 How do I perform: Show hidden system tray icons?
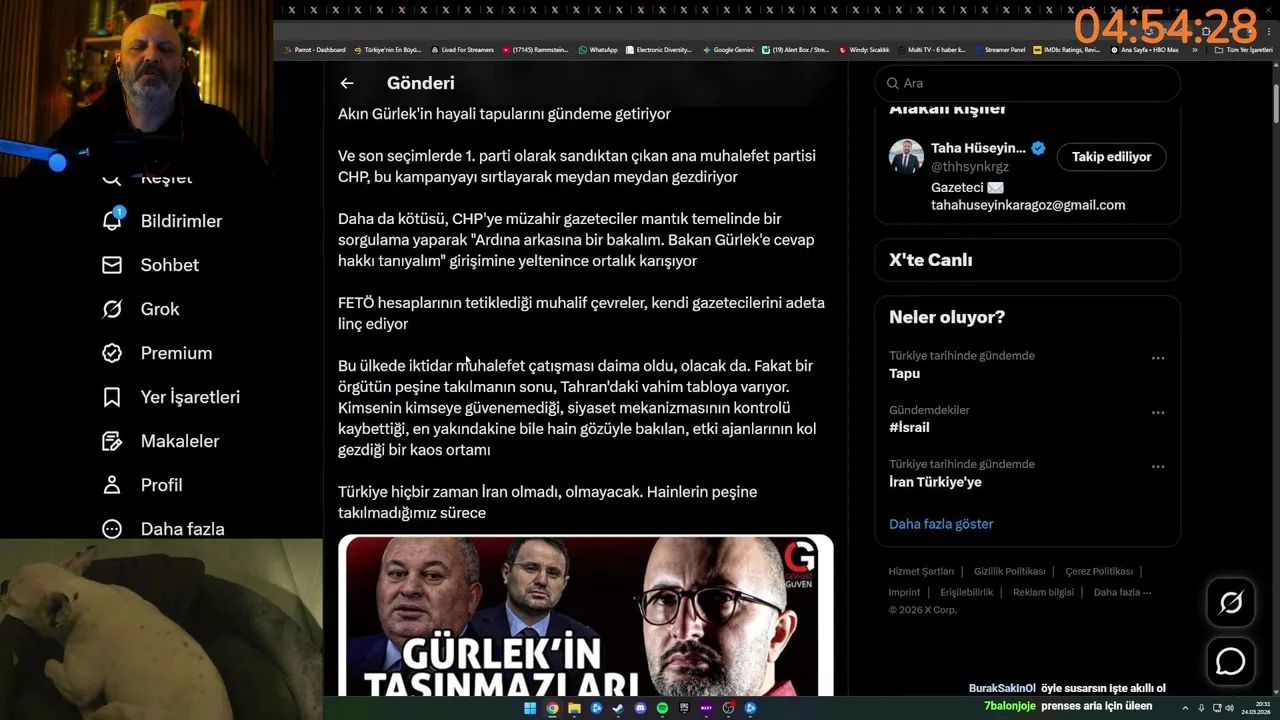click(1185, 708)
